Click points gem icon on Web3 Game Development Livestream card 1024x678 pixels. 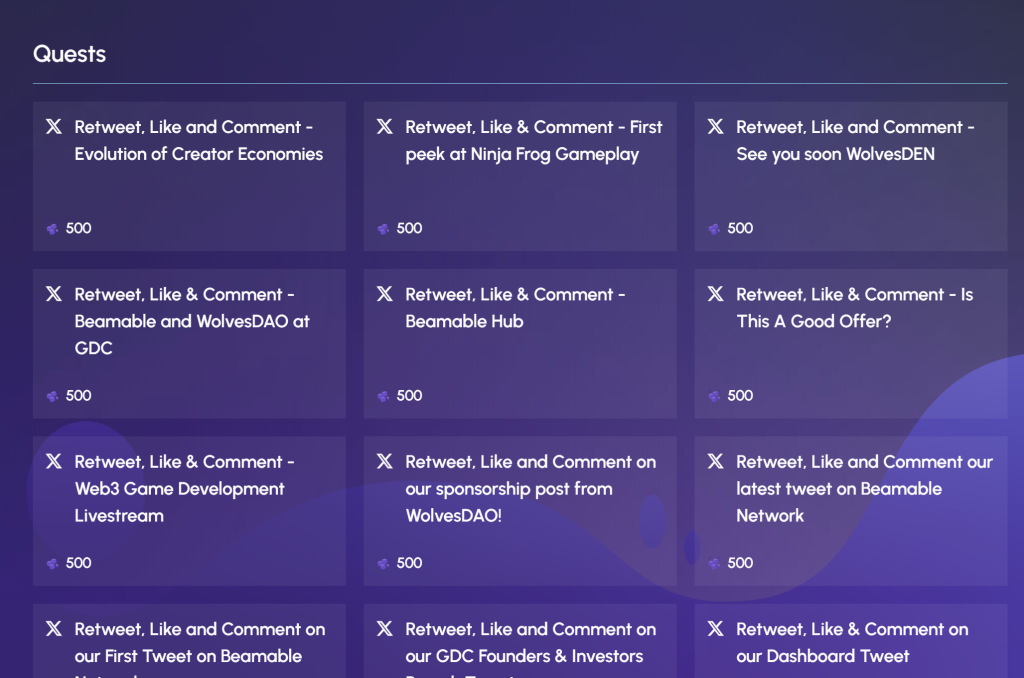coord(53,563)
